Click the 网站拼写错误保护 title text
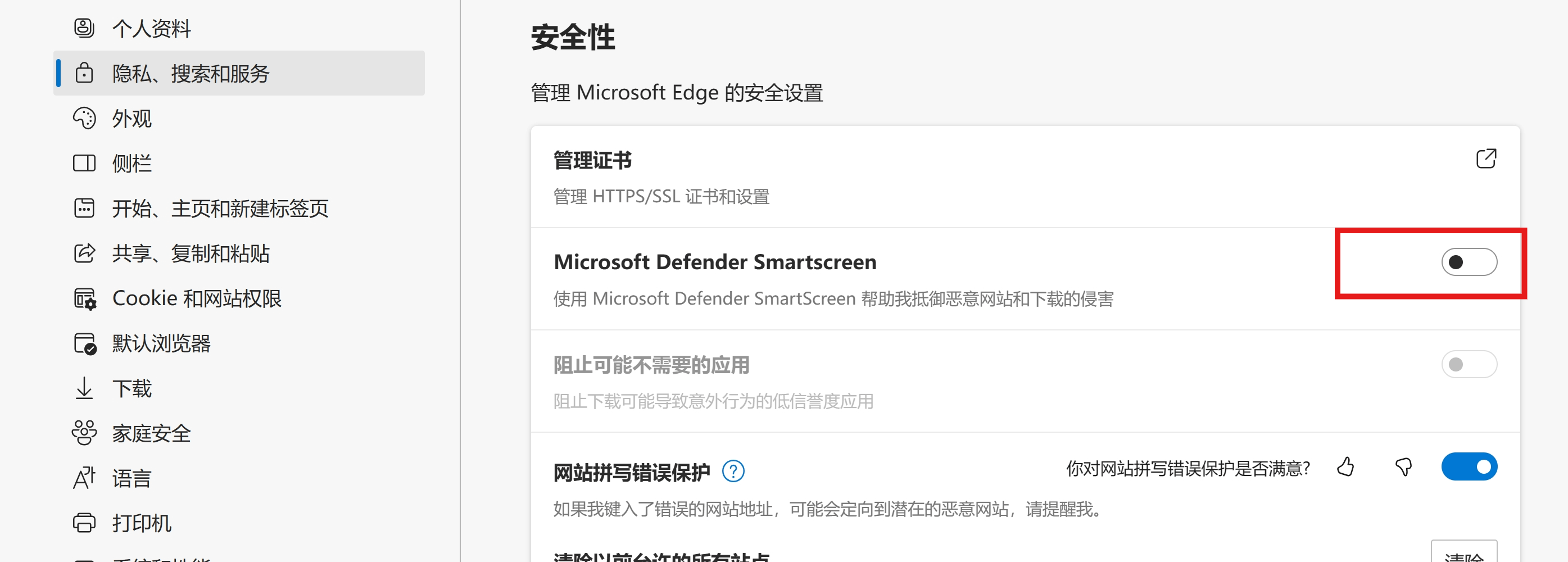Screen dimensions: 1568x562 click(x=631, y=473)
